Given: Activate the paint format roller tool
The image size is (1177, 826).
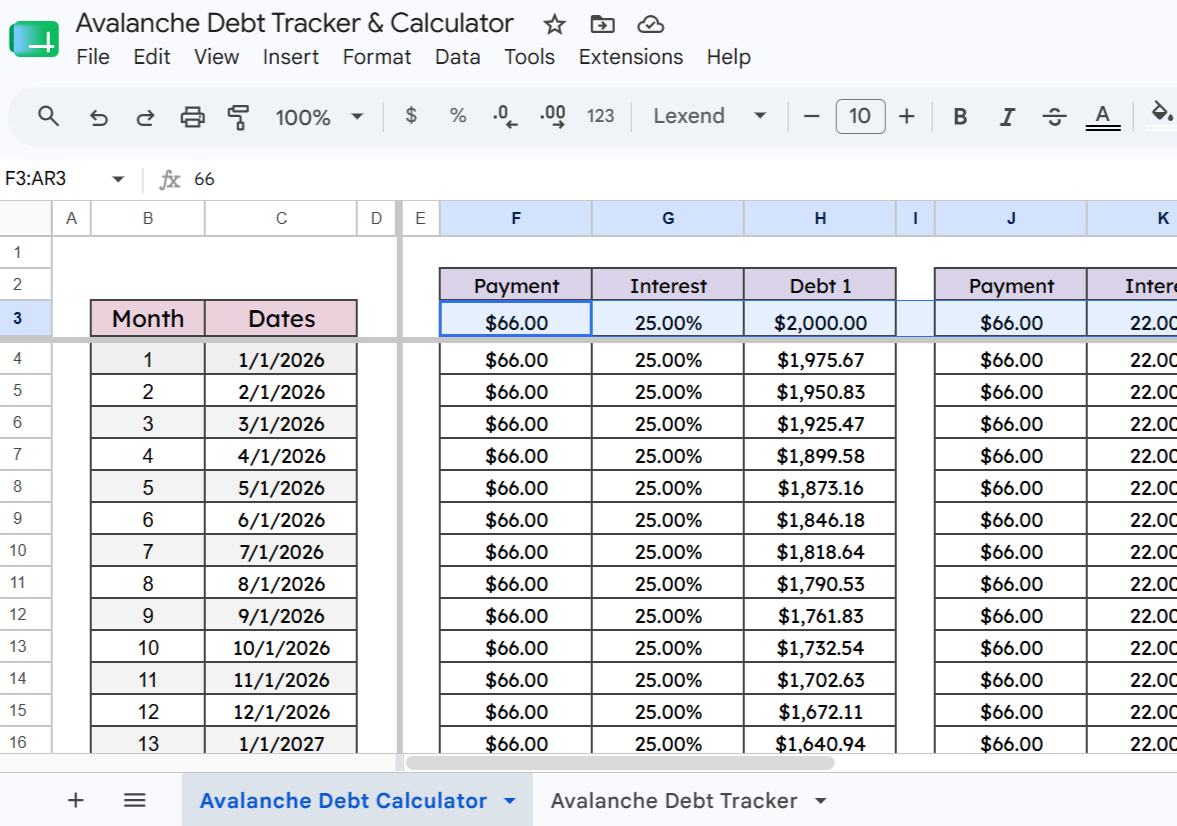Looking at the screenshot, I should [x=238, y=117].
